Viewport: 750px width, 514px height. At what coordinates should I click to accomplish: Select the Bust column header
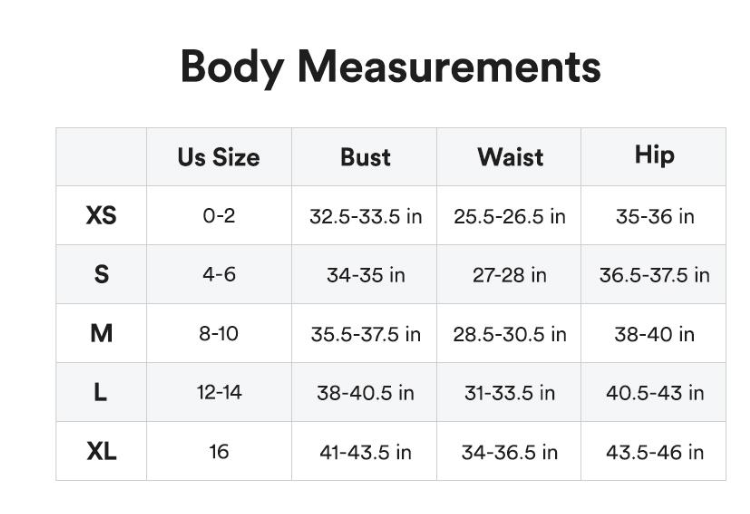click(x=365, y=157)
